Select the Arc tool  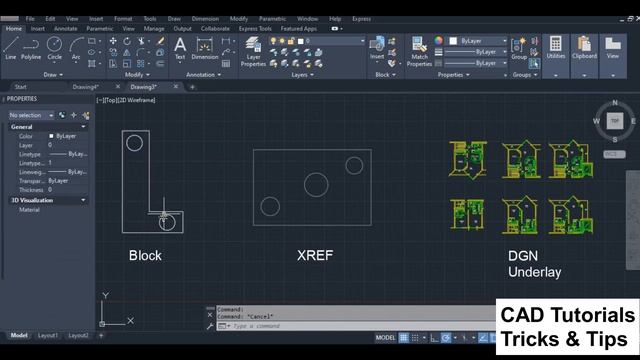[76, 48]
